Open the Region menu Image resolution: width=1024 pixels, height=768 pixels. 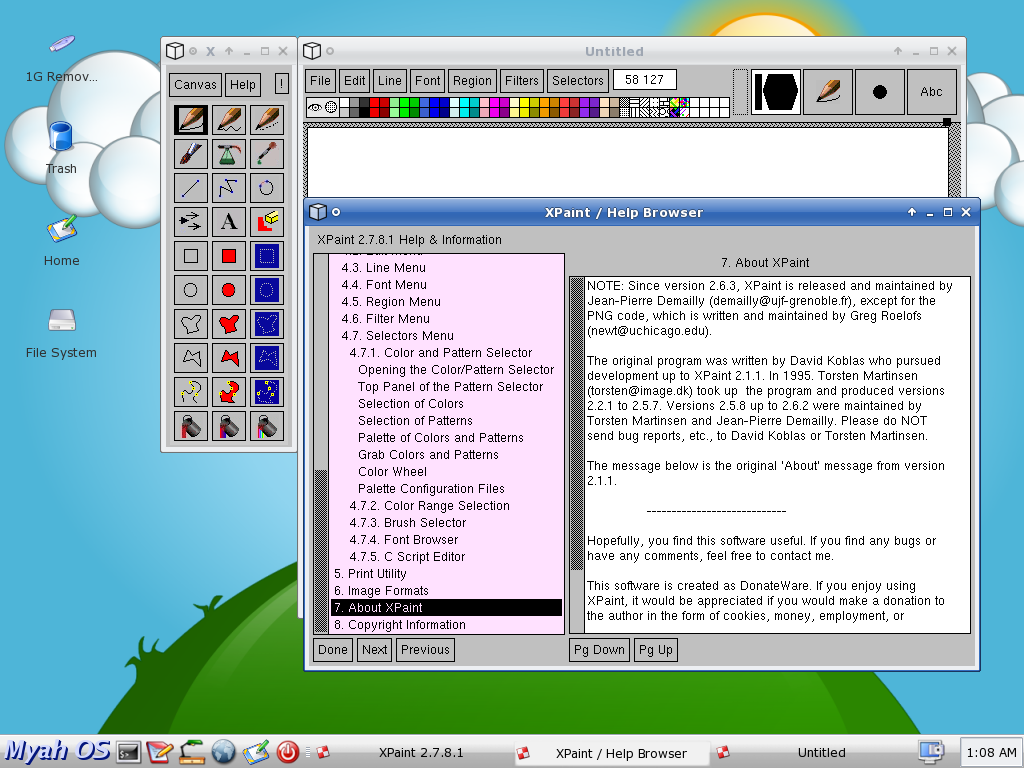coord(472,81)
